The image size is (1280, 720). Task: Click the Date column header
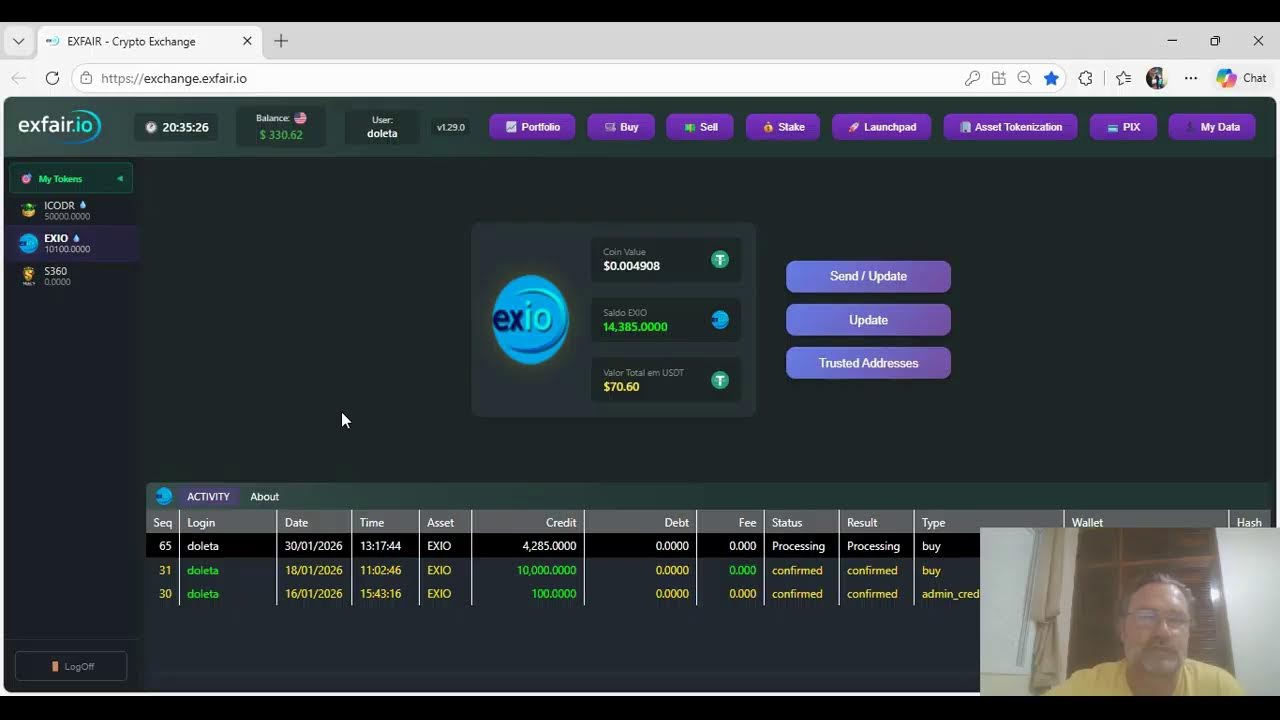coord(314,522)
